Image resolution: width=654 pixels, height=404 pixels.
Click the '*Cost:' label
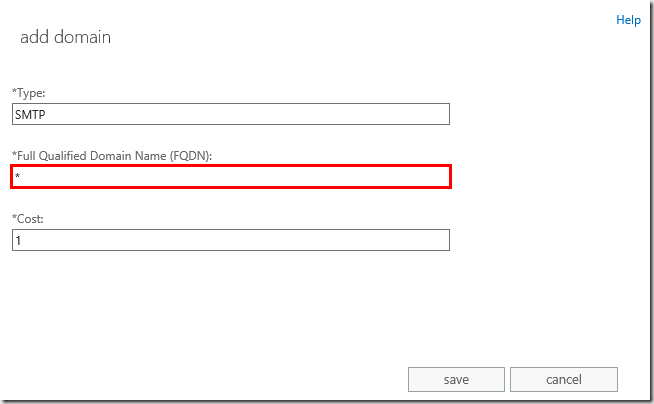coord(31,217)
